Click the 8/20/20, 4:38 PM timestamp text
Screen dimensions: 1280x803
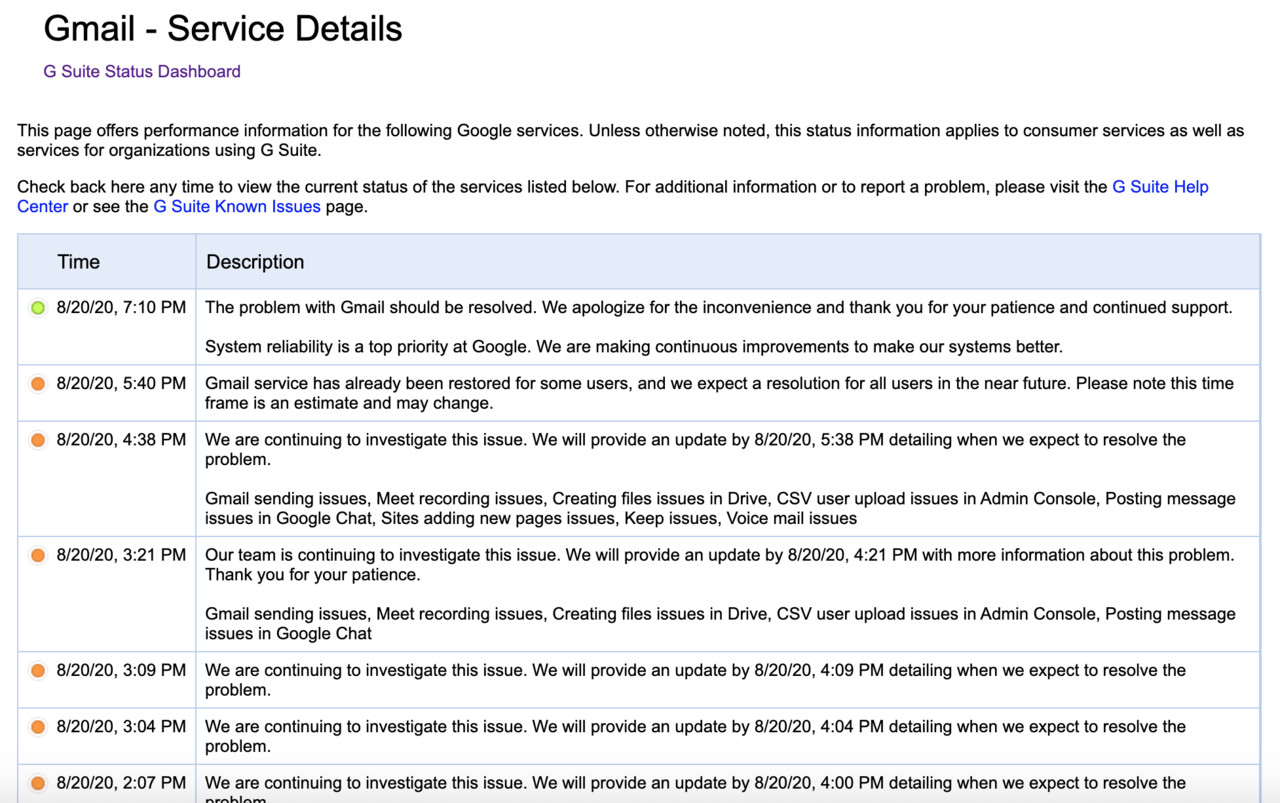121,440
